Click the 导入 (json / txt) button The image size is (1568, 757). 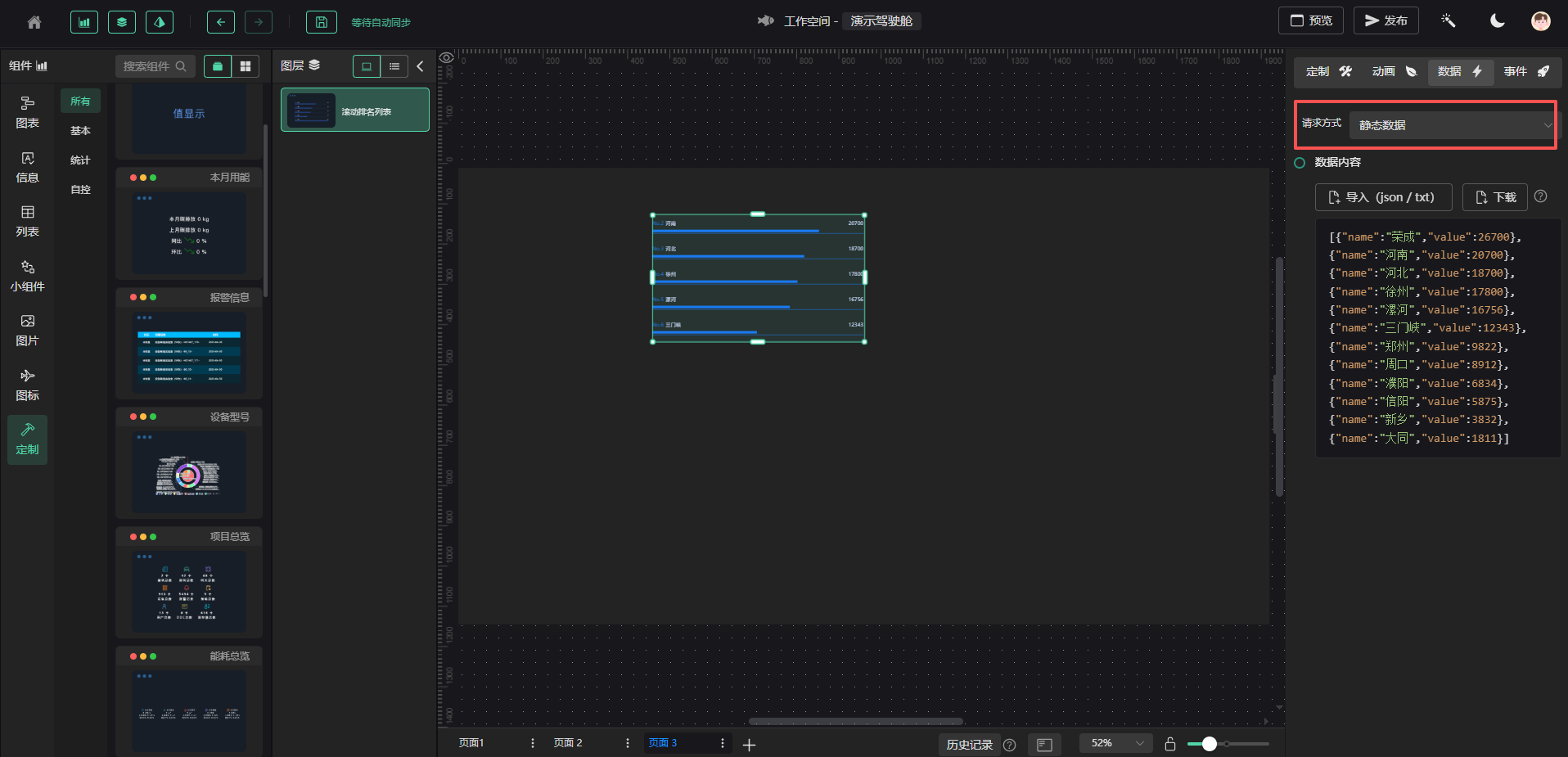pyautogui.click(x=1383, y=197)
